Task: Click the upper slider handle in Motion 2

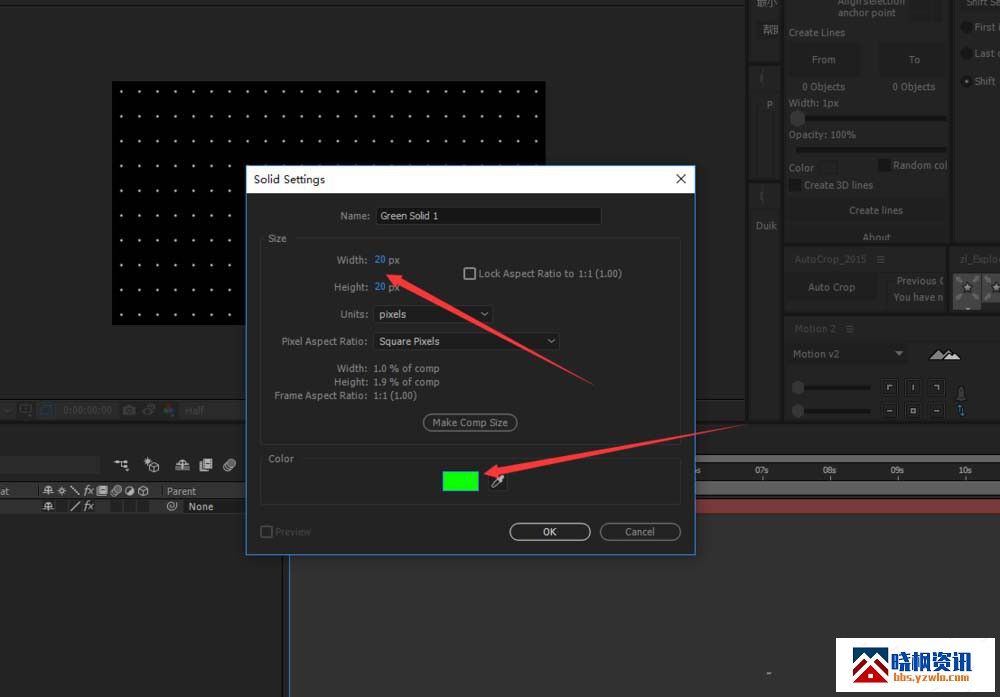Action: pyautogui.click(x=798, y=387)
